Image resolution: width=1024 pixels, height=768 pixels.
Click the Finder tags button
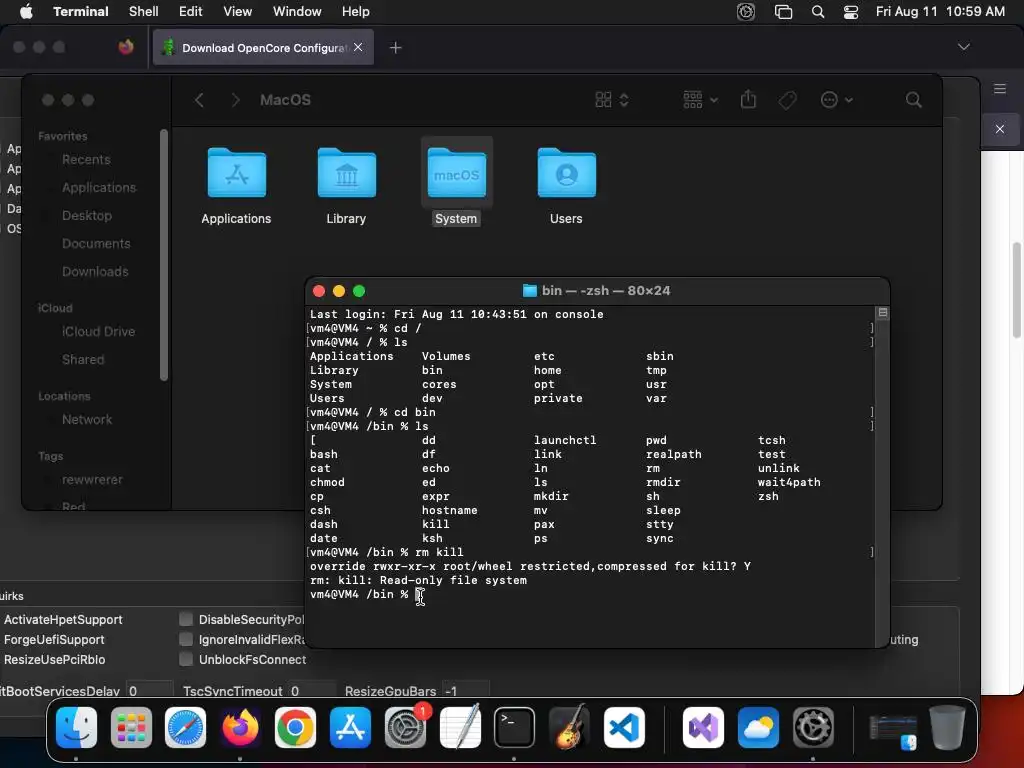pyautogui.click(x=788, y=100)
